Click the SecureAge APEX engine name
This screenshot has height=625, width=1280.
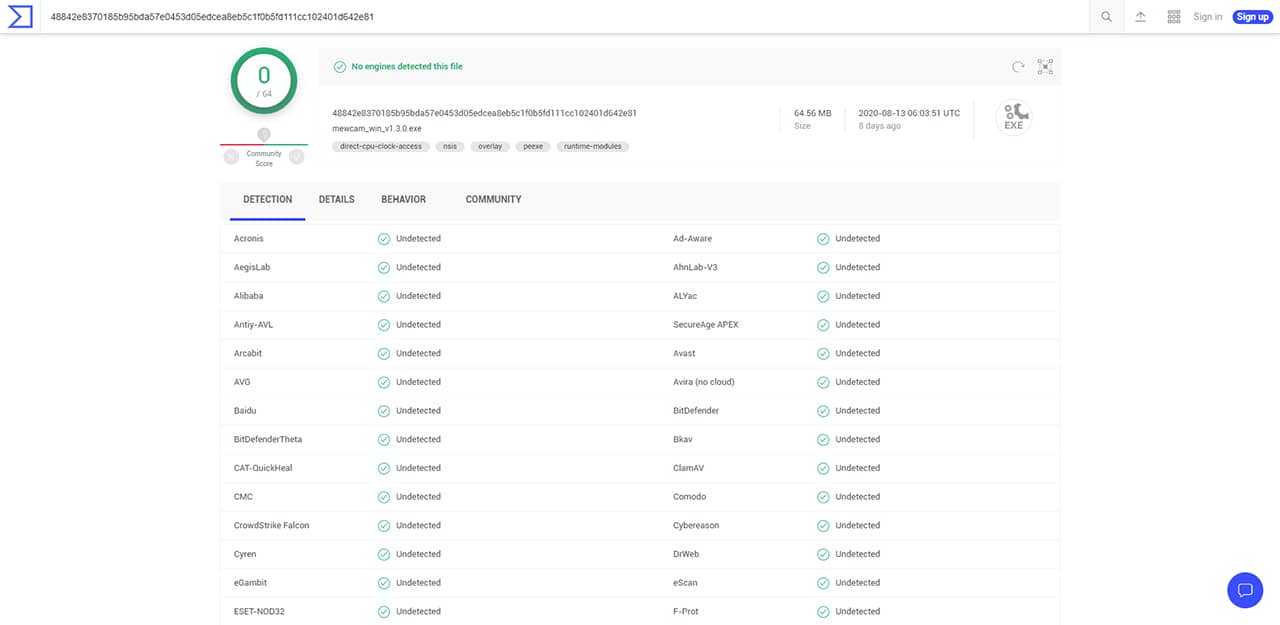pyautogui.click(x=706, y=325)
